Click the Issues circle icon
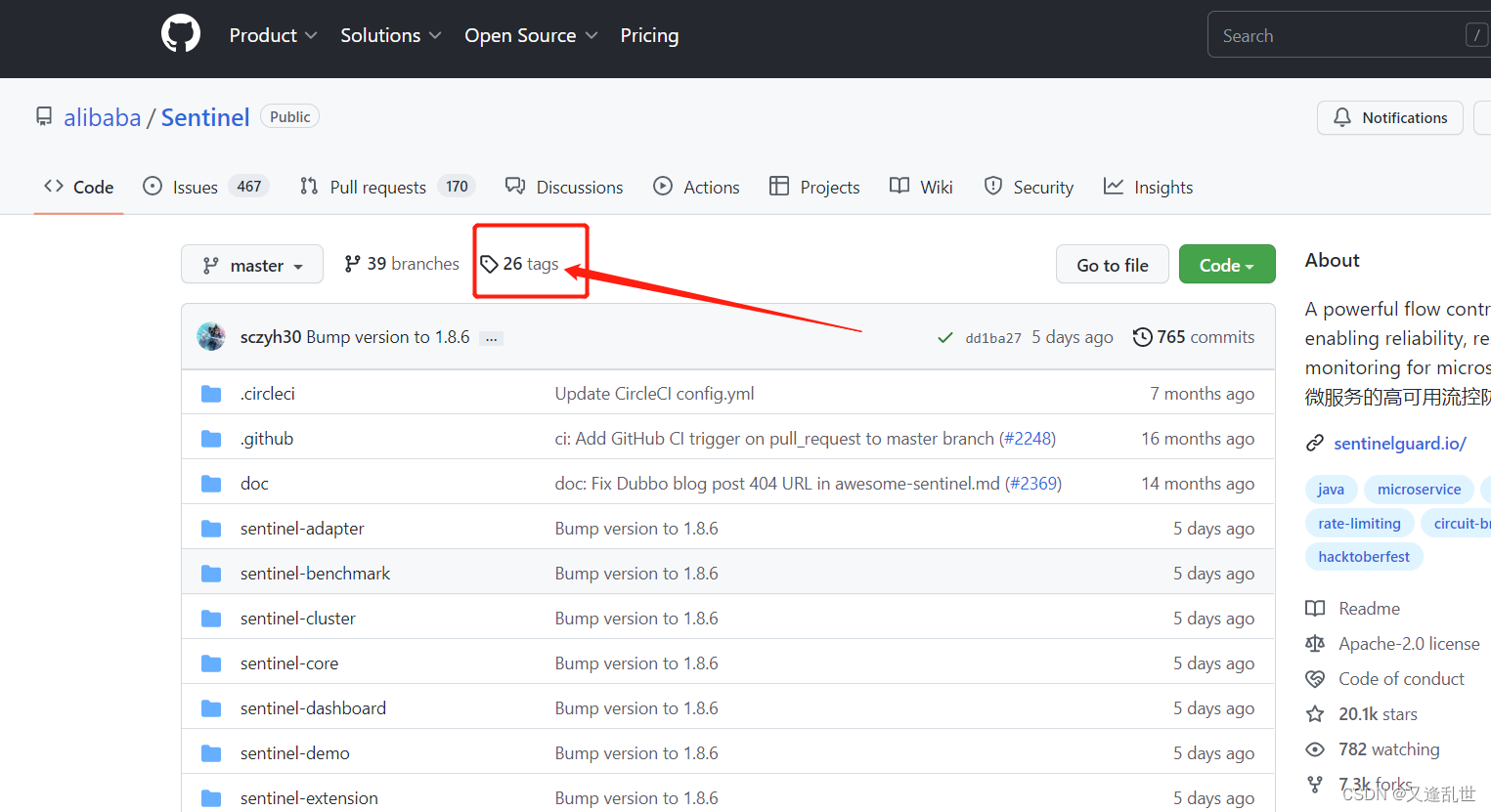Image resolution: width=1491 pixels, height=812 pixels. coord(153,186)
